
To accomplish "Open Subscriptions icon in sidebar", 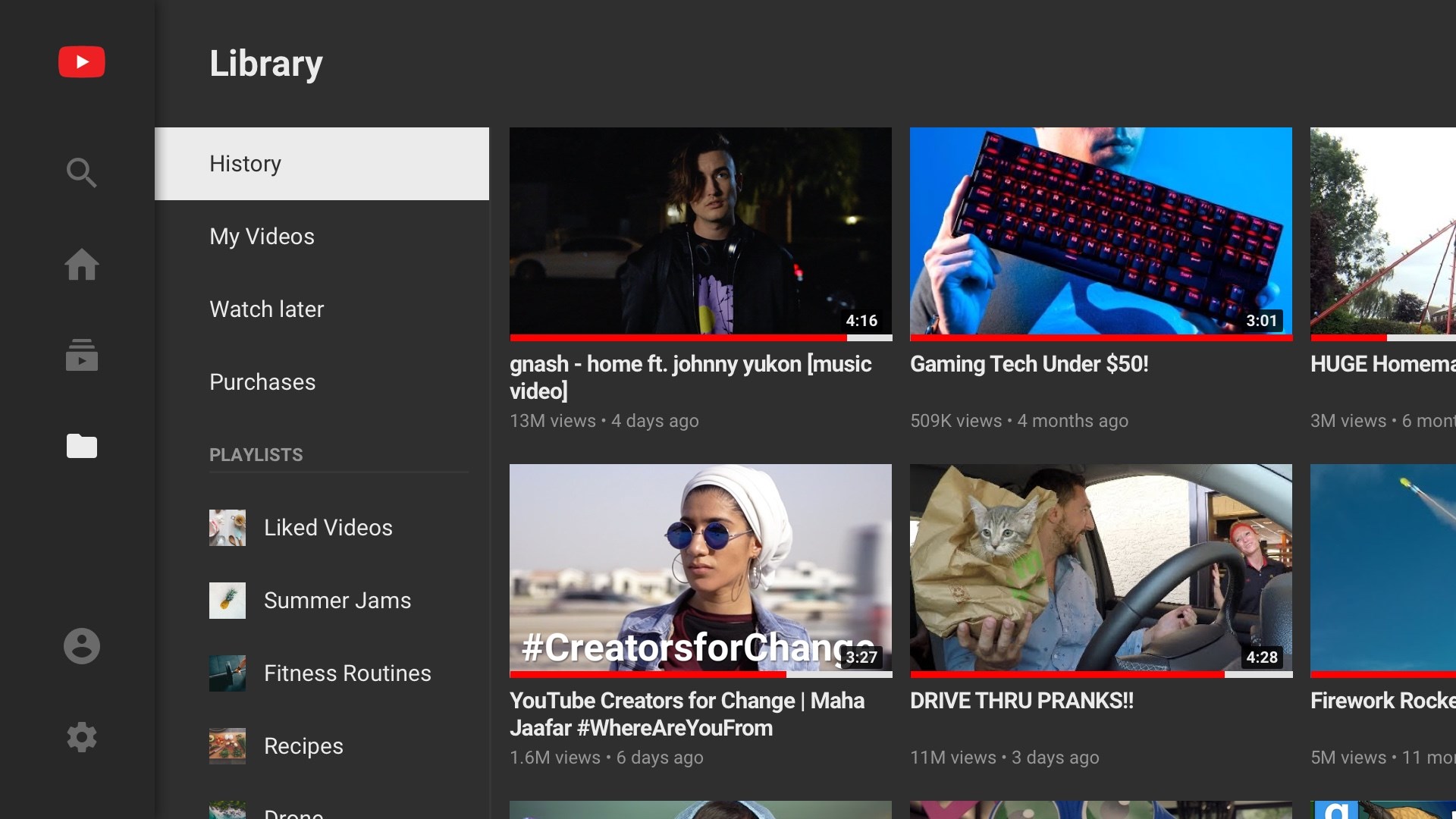I will [82, 355].
